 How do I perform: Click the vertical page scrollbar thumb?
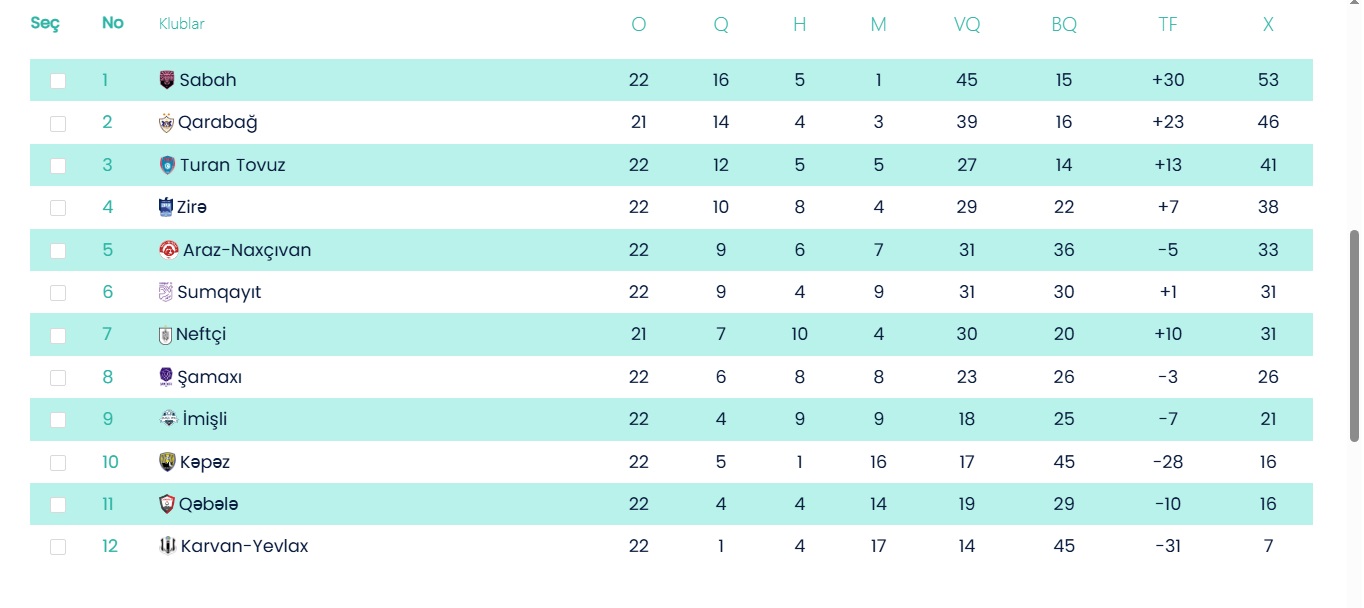1355,335
